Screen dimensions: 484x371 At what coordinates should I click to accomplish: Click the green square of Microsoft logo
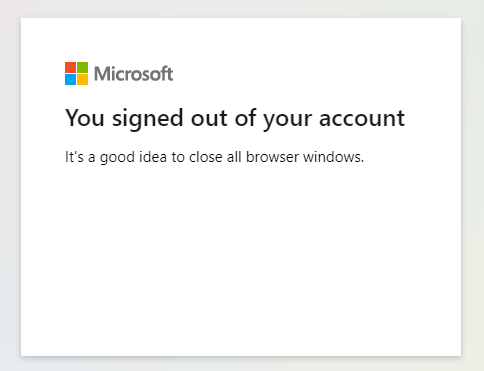[x=83, y=67]
